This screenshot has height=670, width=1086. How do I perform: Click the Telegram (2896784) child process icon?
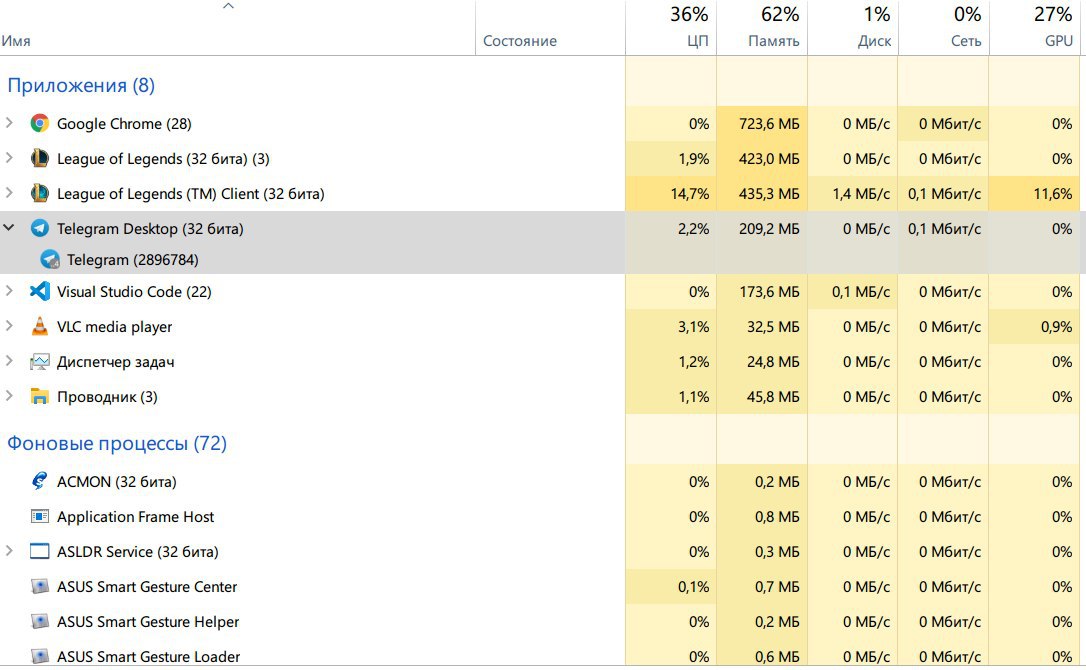coord(50,259)
